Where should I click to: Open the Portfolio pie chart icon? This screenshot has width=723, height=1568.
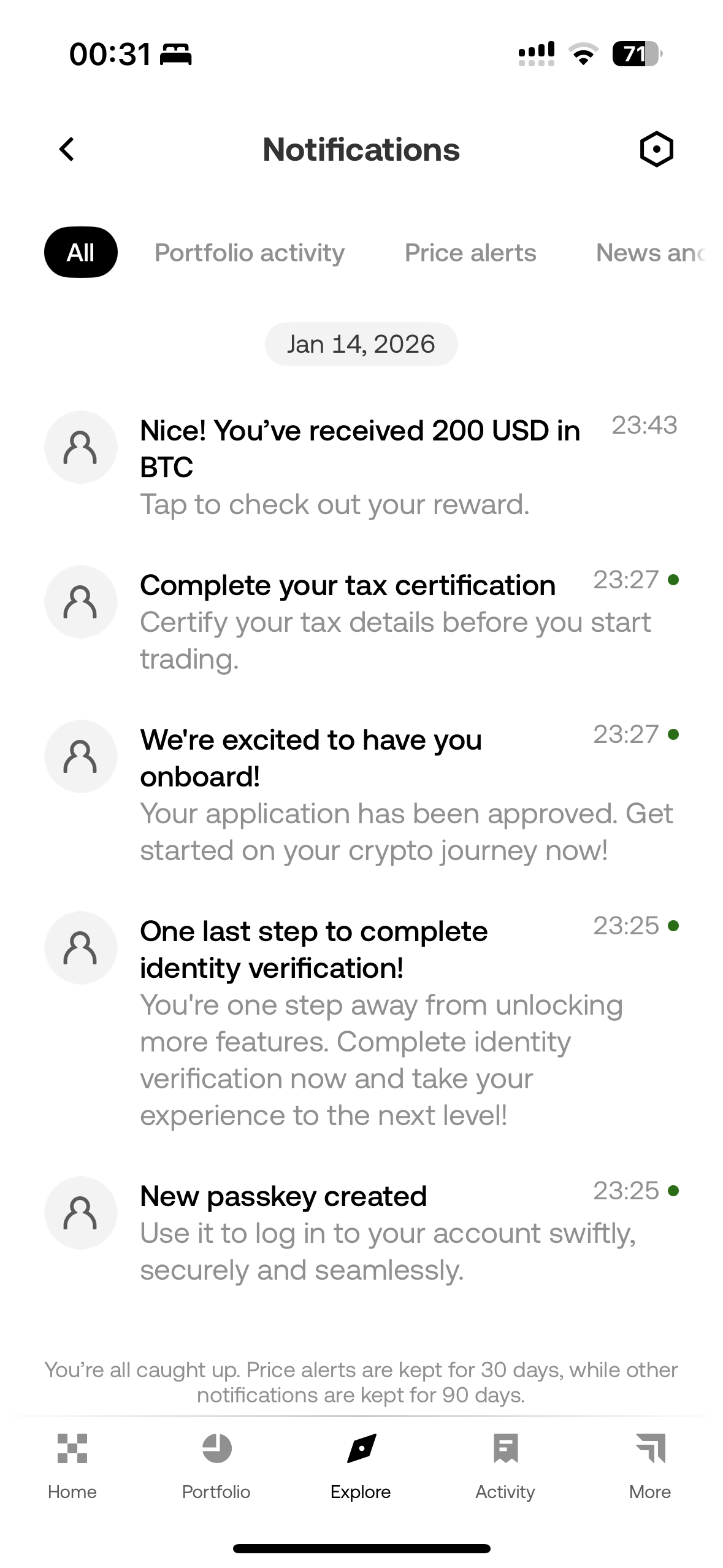click(x=216, y=1448)
